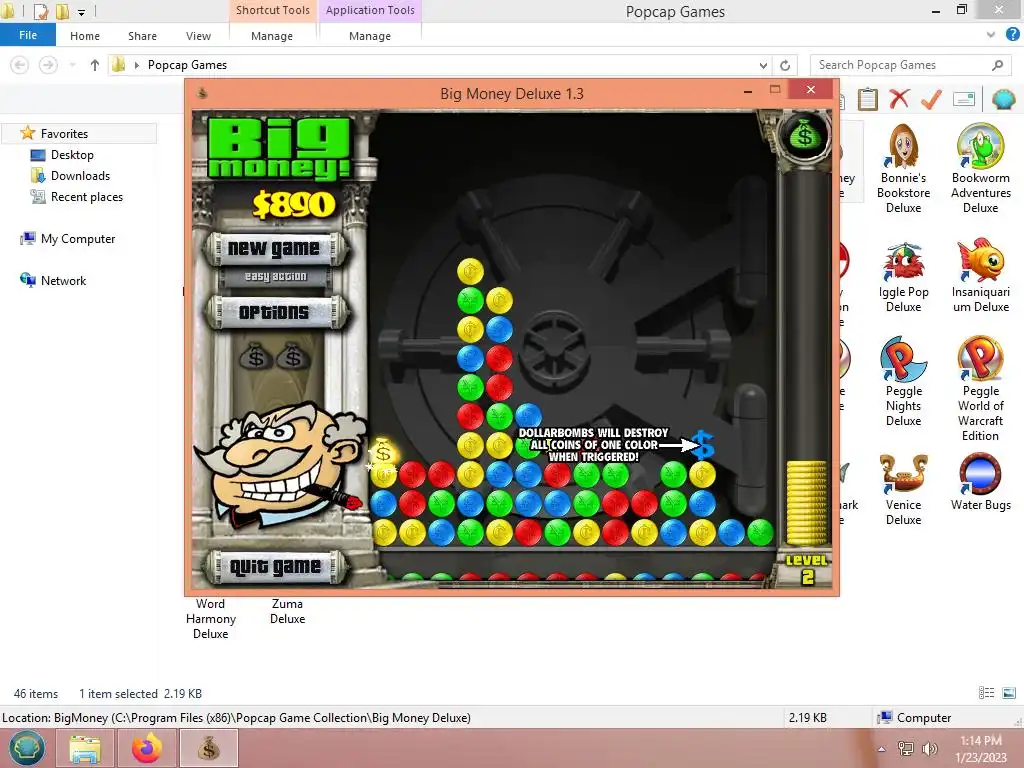Switch to details view layout

pos(986,693)
